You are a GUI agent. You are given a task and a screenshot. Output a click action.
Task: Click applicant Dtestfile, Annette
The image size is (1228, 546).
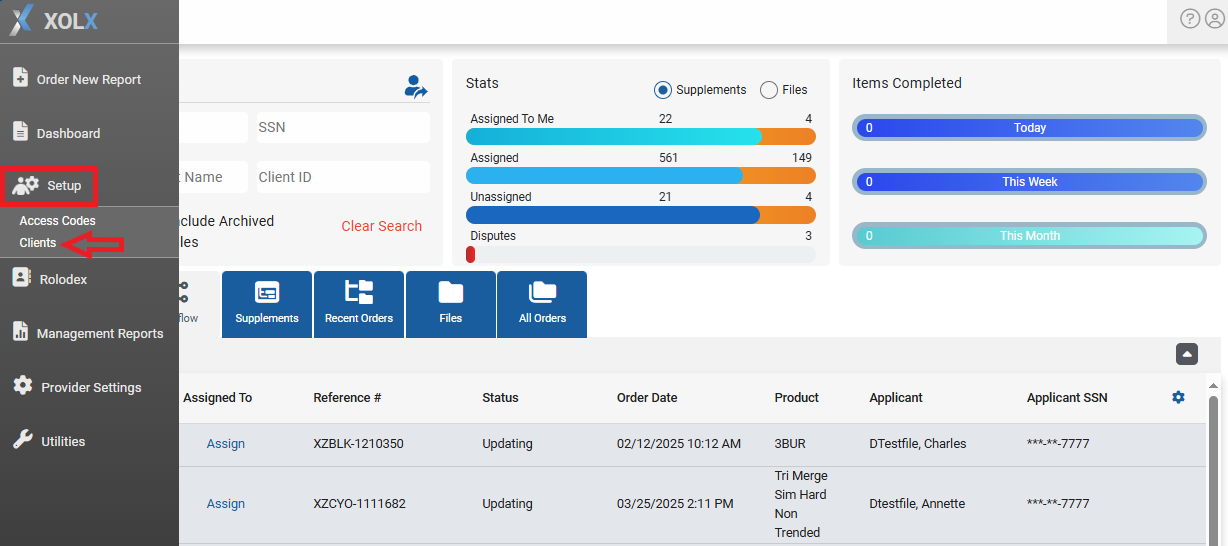pos(917,504)
